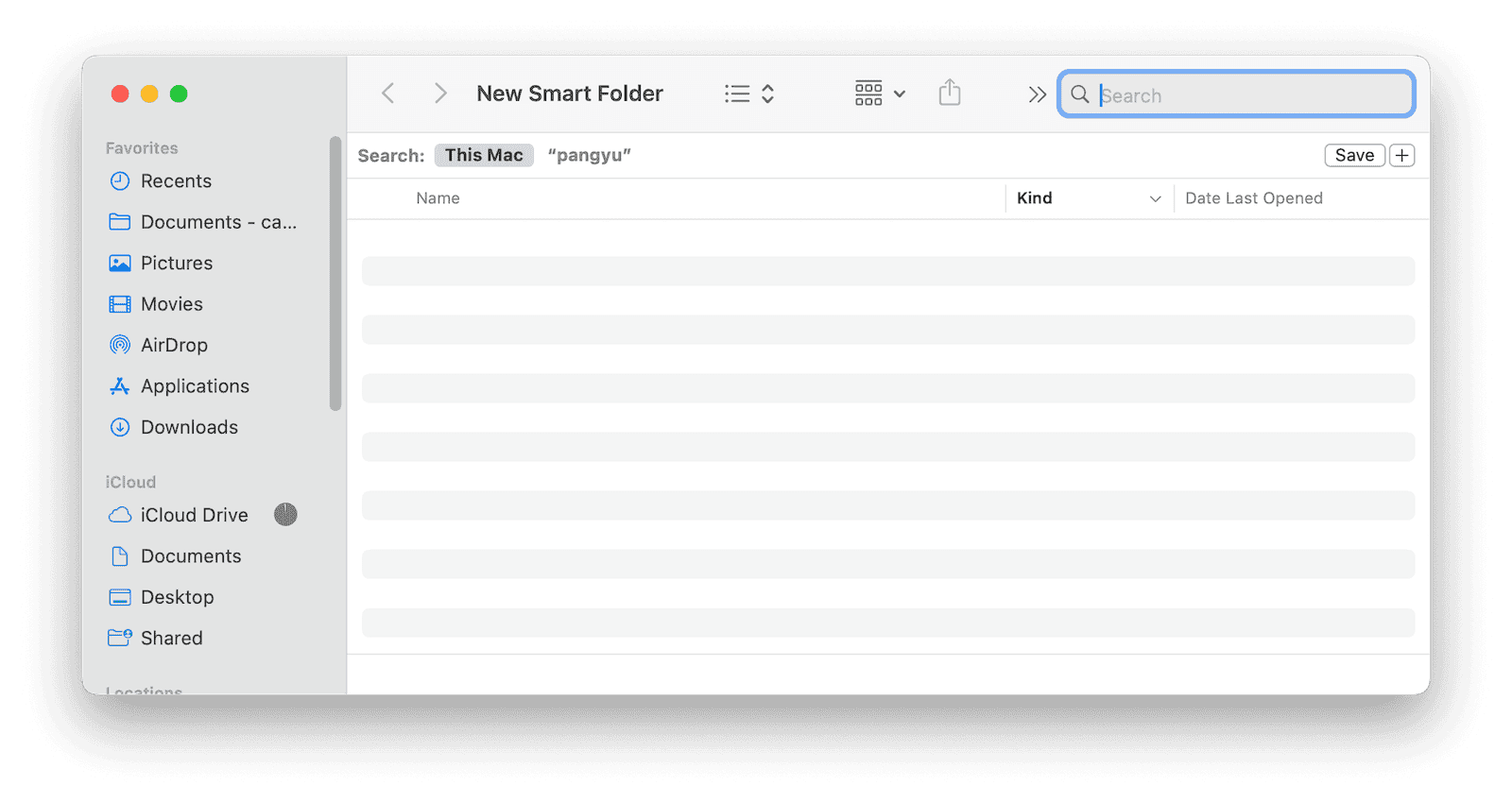
Task: Click the iCloud section heading
Action: pyautogui.click(x=130, y=483)
